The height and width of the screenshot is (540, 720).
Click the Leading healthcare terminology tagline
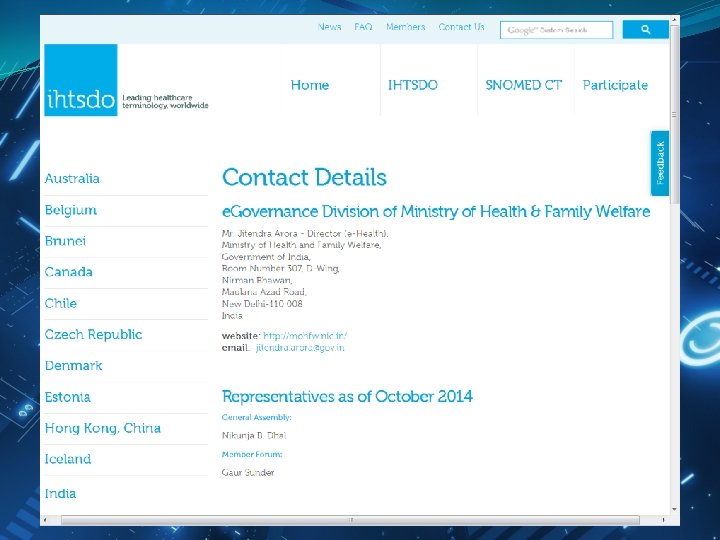(x=165, y=101)
